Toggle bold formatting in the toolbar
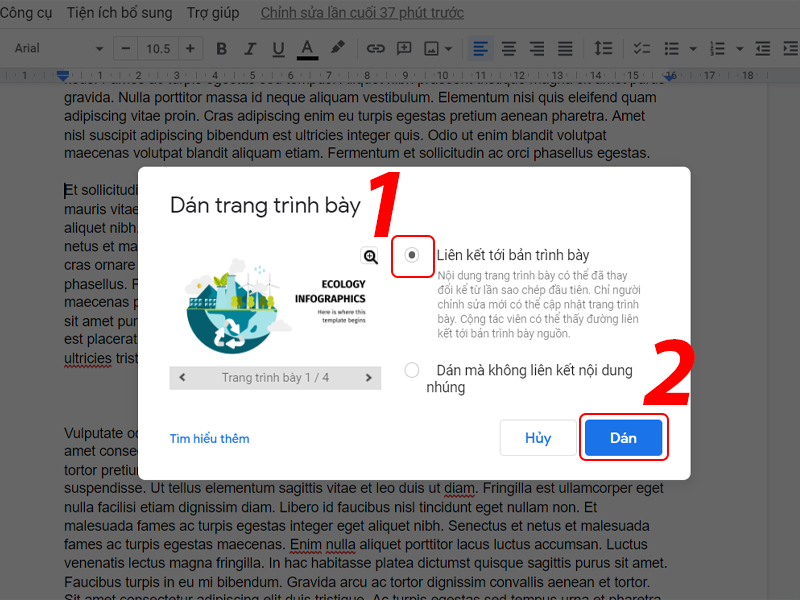The width and height of the screenshot is (800, 600). [221, 48]
